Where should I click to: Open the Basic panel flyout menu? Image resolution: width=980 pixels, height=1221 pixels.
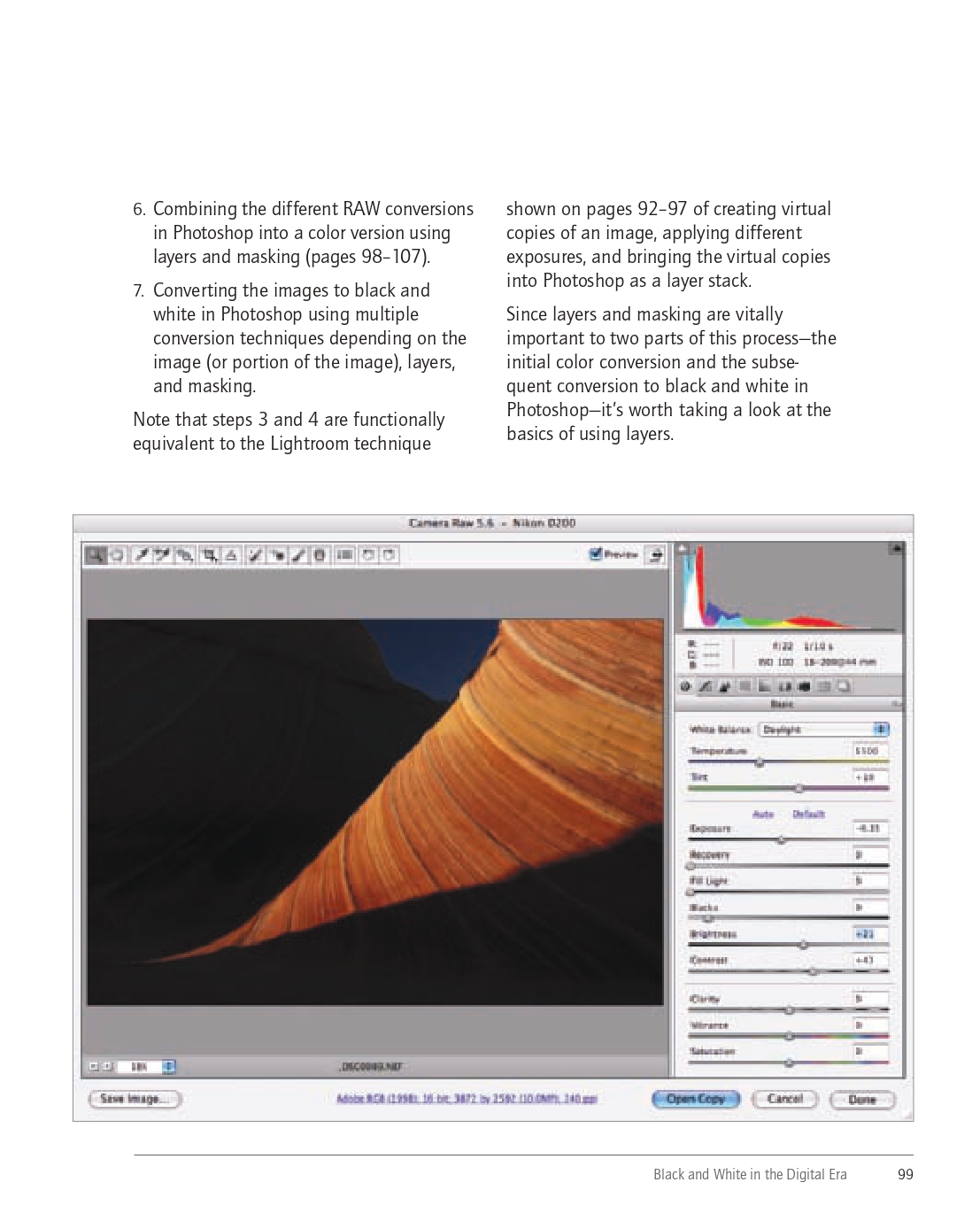coord(896,705)
